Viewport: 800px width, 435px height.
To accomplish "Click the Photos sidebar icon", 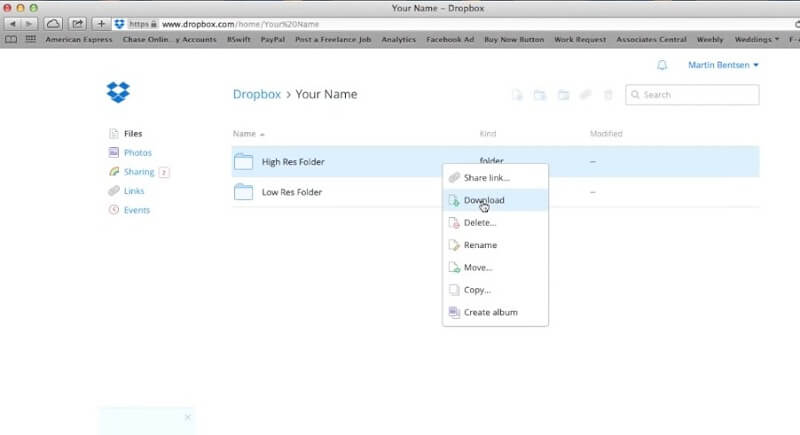I will (114, 152).
